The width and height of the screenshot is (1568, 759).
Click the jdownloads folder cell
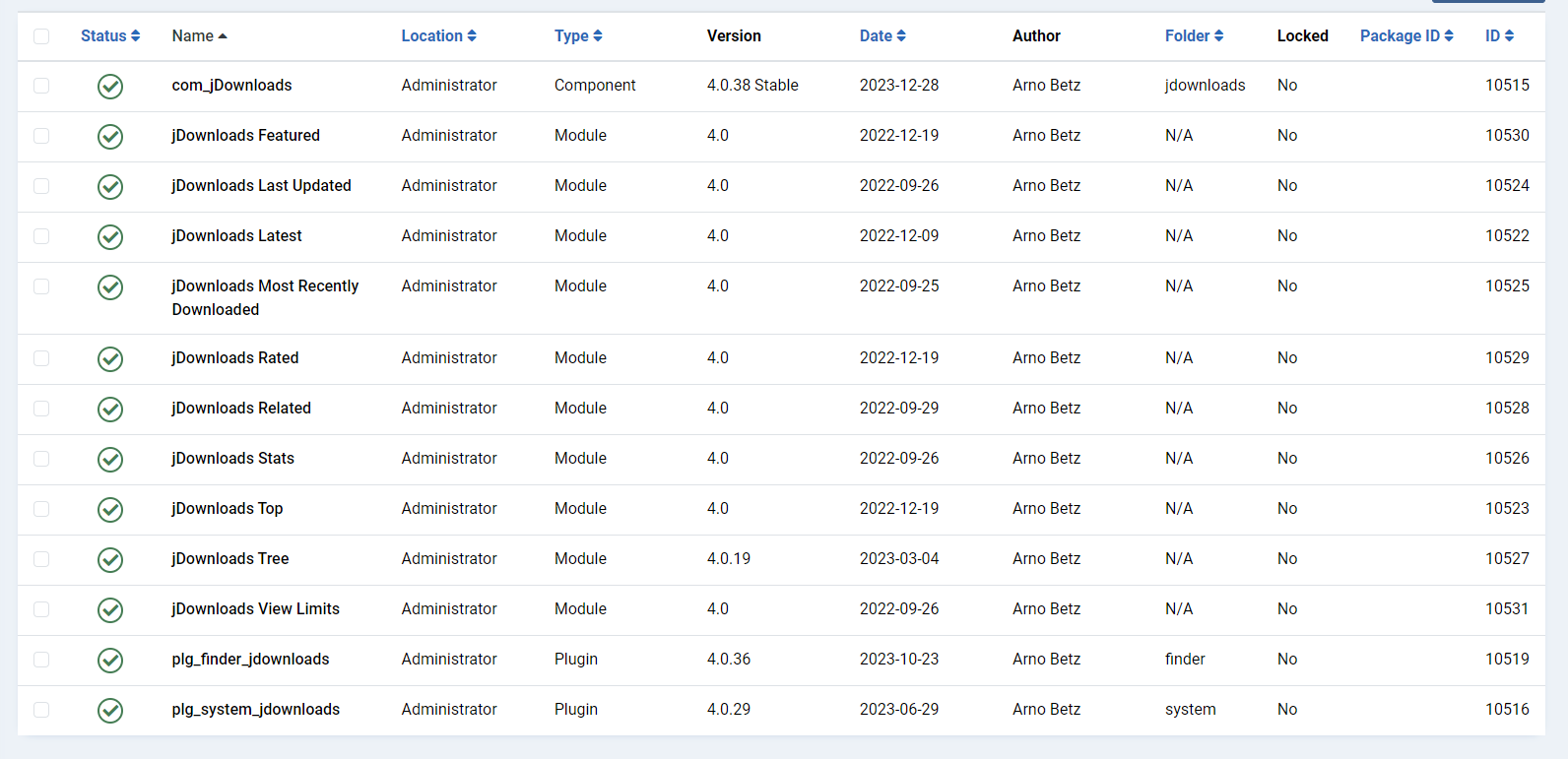(1205, 86)
